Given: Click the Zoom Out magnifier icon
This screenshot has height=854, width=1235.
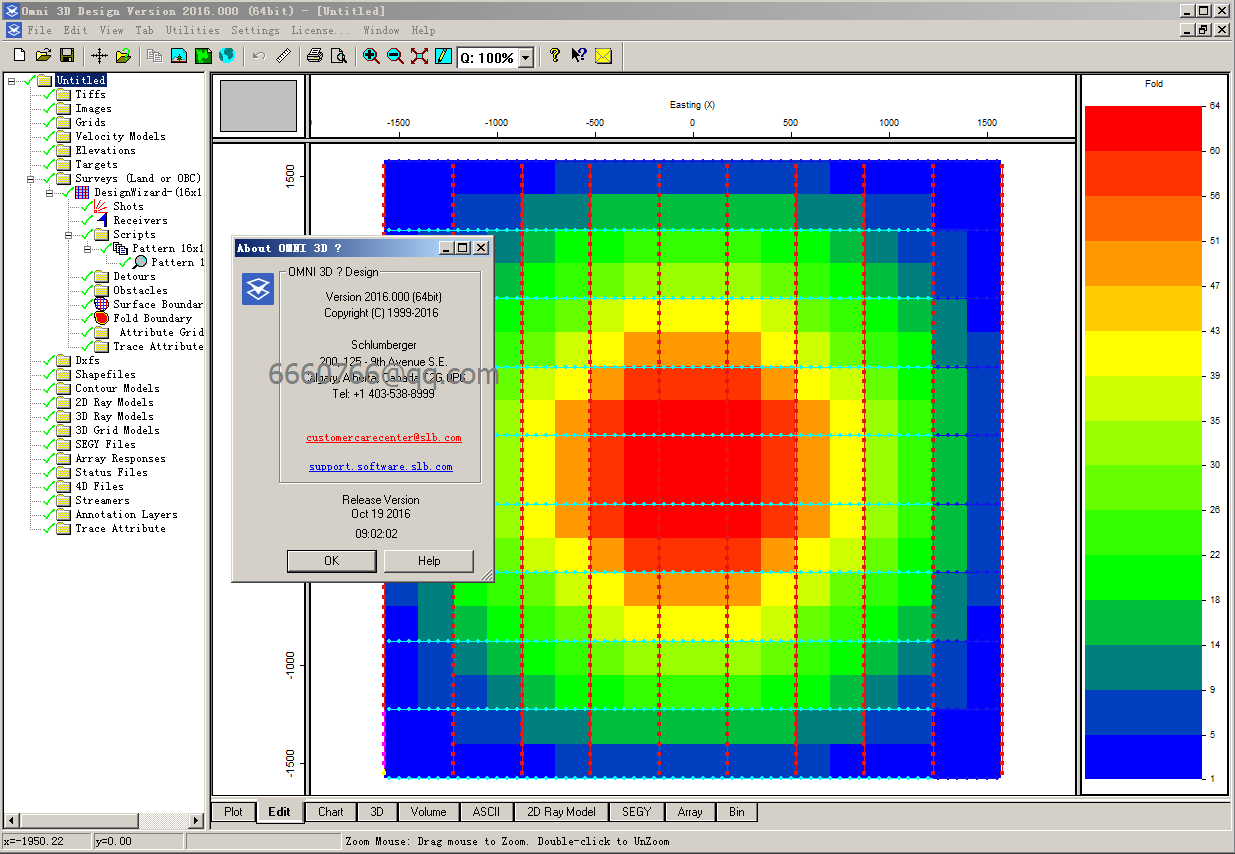Looking at the screenshot, I should [x=395, y=56].
